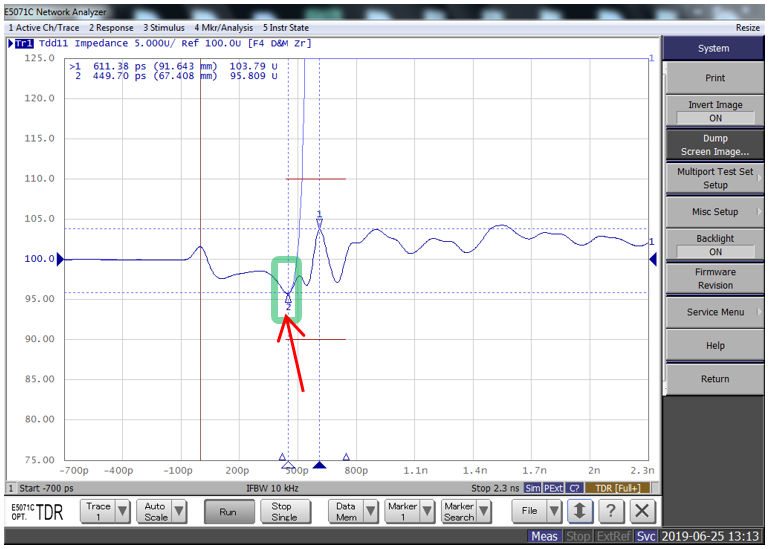Close the TDR toolbar with X icon
This screenshot has width=769, height=549.
(x=642, y=511)
